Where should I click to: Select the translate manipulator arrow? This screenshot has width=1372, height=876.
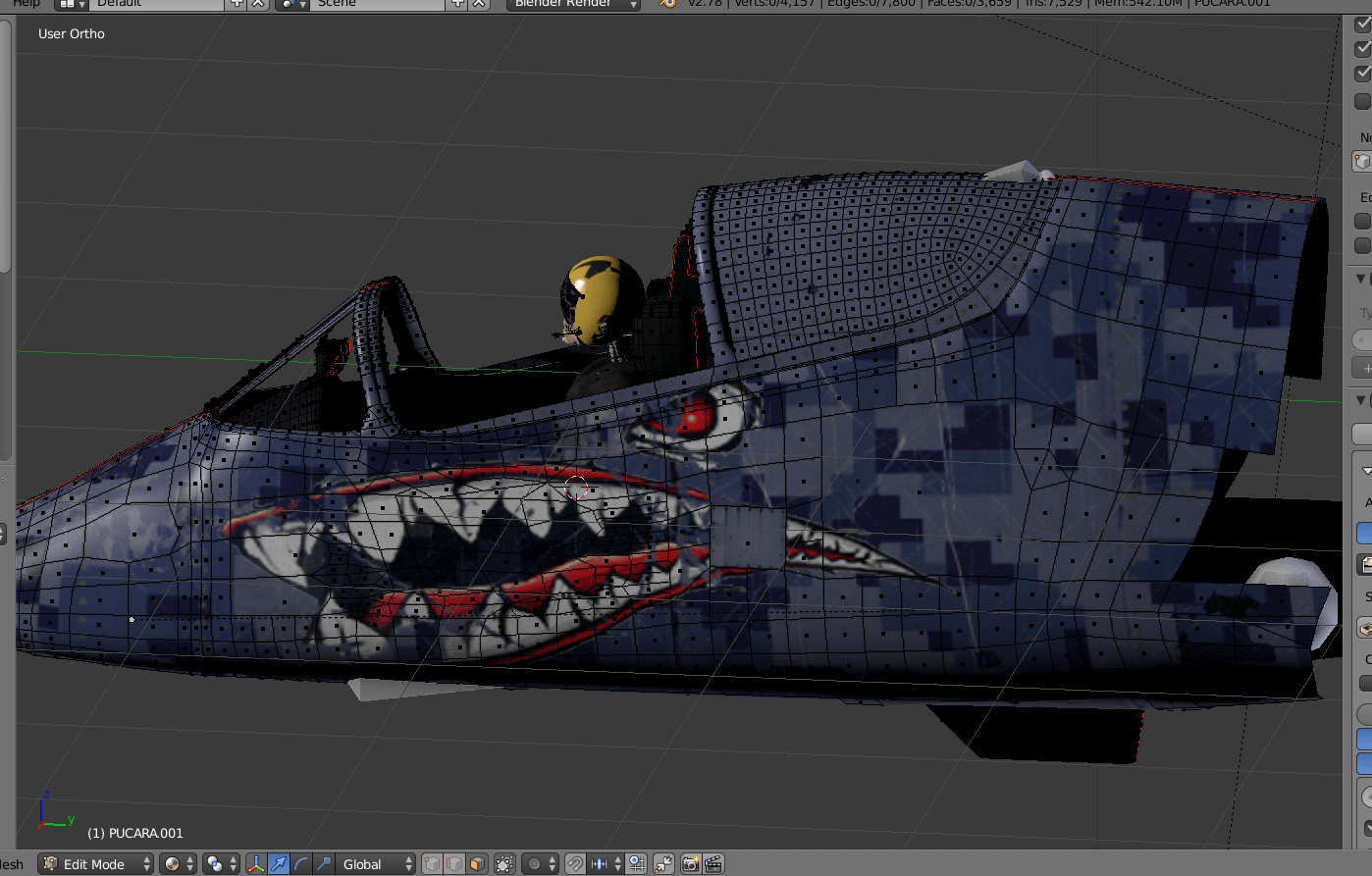click(279, 864)
